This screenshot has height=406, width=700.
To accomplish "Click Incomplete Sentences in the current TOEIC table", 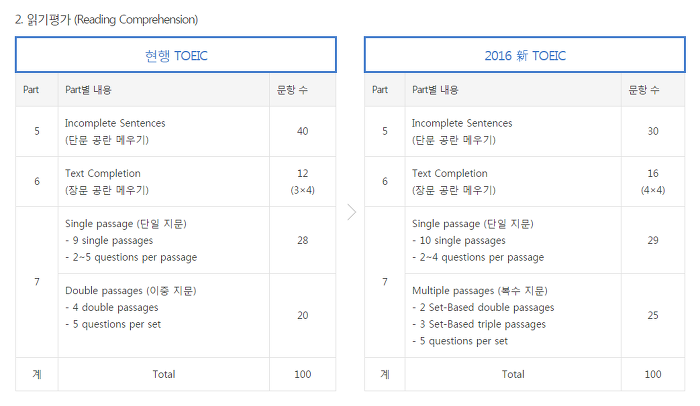I will (115, 123).
